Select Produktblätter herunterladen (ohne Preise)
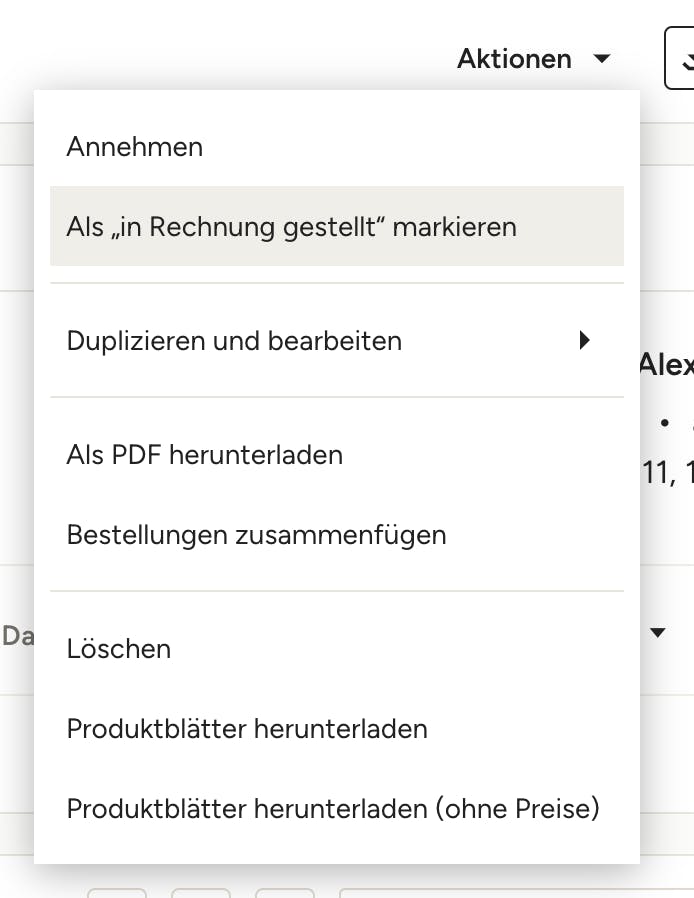Image resolution: width=694 pixels, height=898 pixels. [x=337, y=808]
